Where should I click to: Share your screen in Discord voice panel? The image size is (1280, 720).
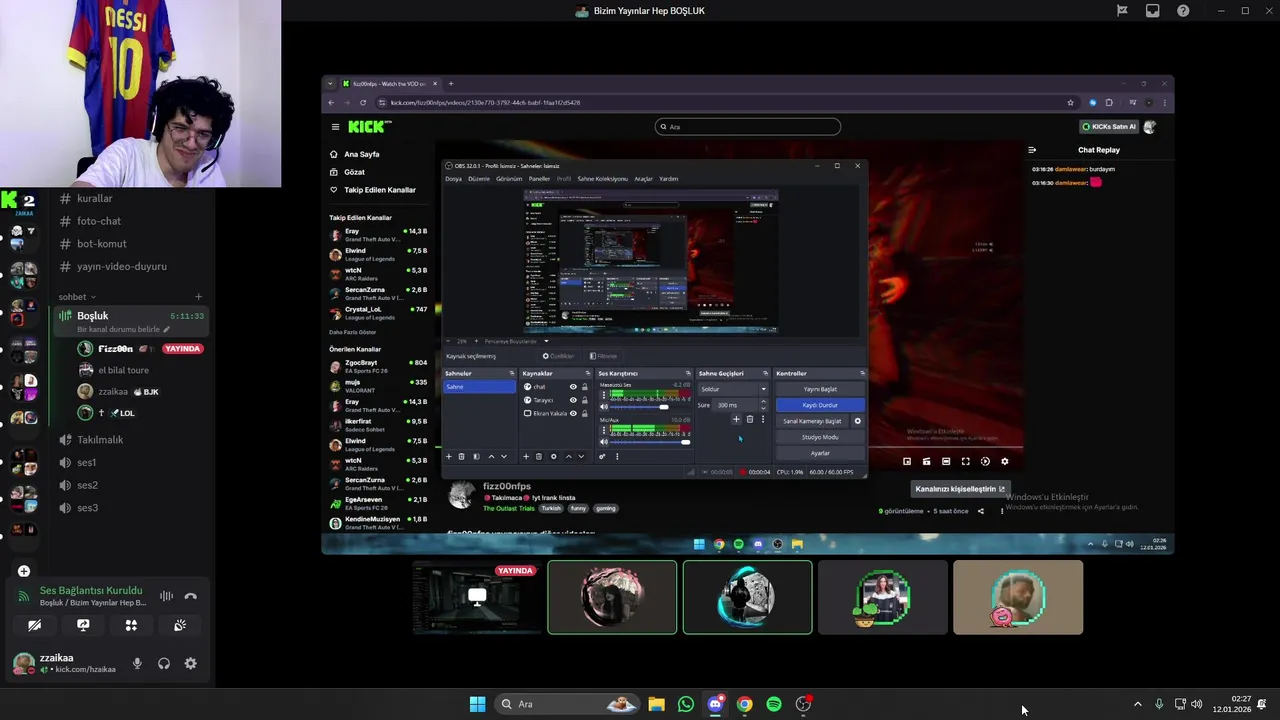pos(83,625)
